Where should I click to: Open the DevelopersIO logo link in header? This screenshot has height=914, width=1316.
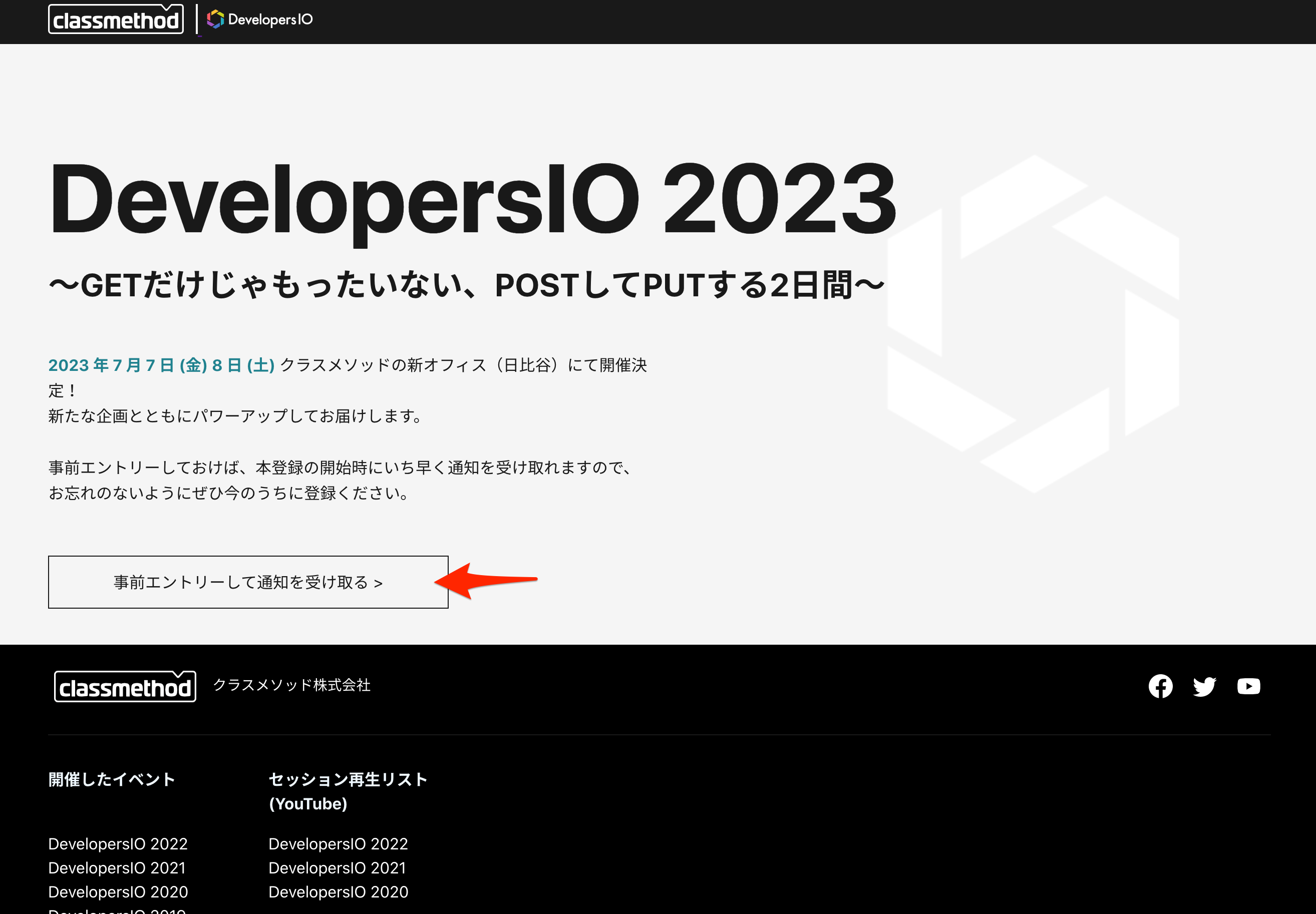[259, 20]
